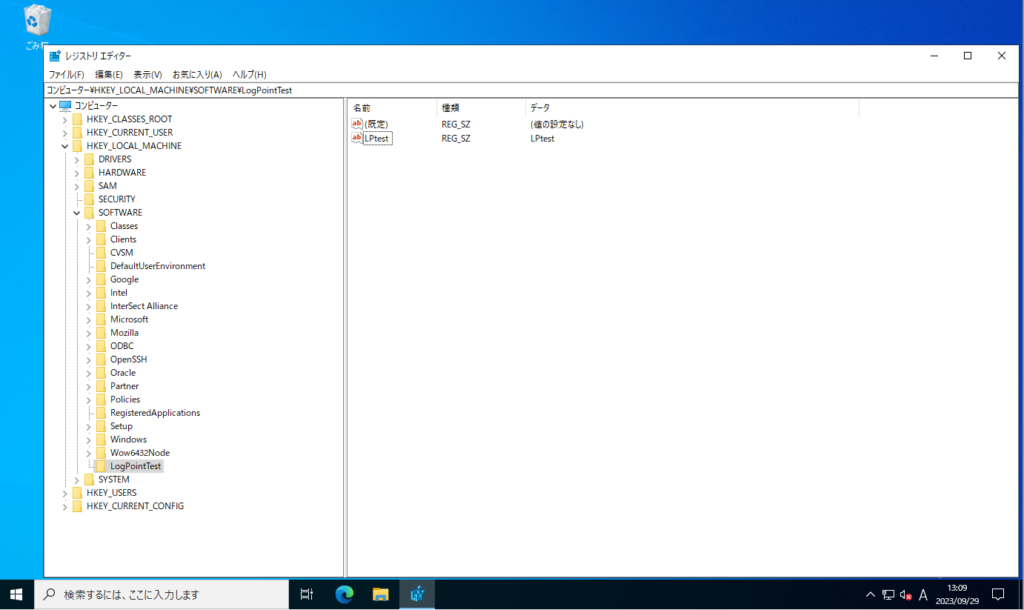Click the registry path address bar

tap(530, 90)
